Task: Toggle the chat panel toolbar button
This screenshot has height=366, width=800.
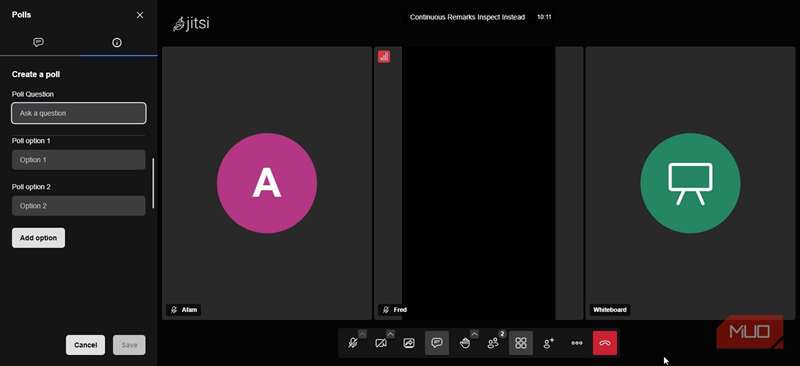Action: (437, 343)
